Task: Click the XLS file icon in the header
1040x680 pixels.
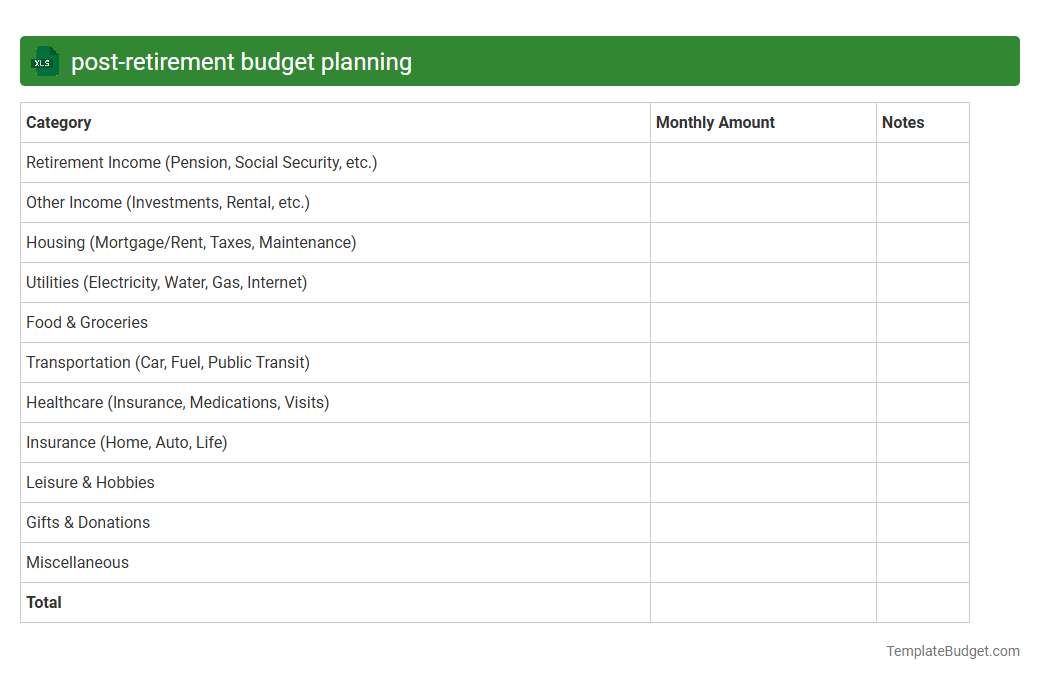Action: 44,61
